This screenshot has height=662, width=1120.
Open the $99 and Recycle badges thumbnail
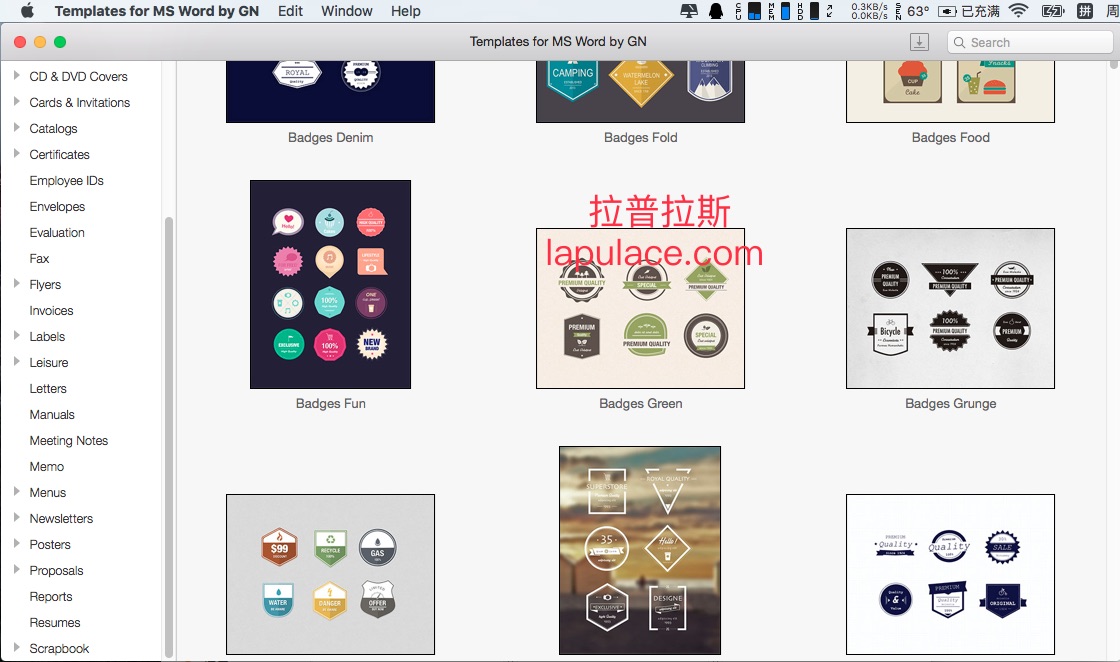tap(330, 574)
